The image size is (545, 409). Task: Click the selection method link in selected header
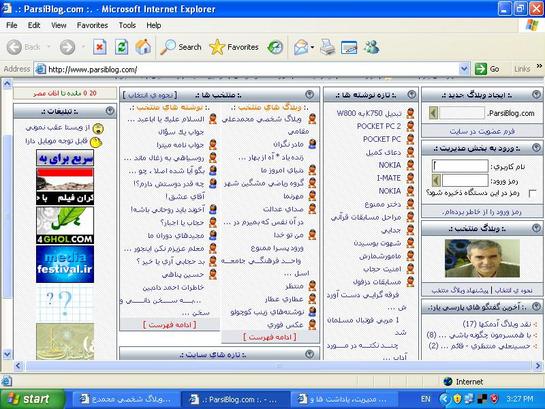coord(151,95)
